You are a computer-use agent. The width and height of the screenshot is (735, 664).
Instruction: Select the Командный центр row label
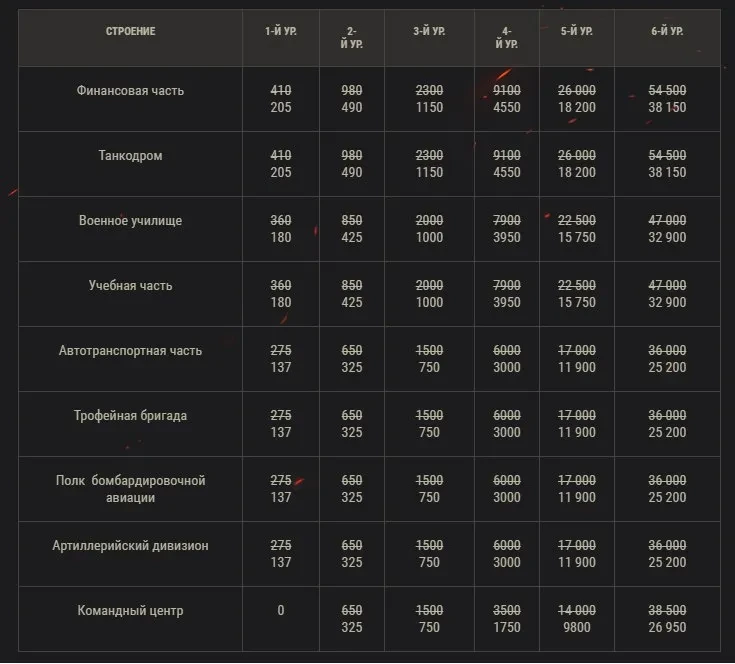[130, 610]
